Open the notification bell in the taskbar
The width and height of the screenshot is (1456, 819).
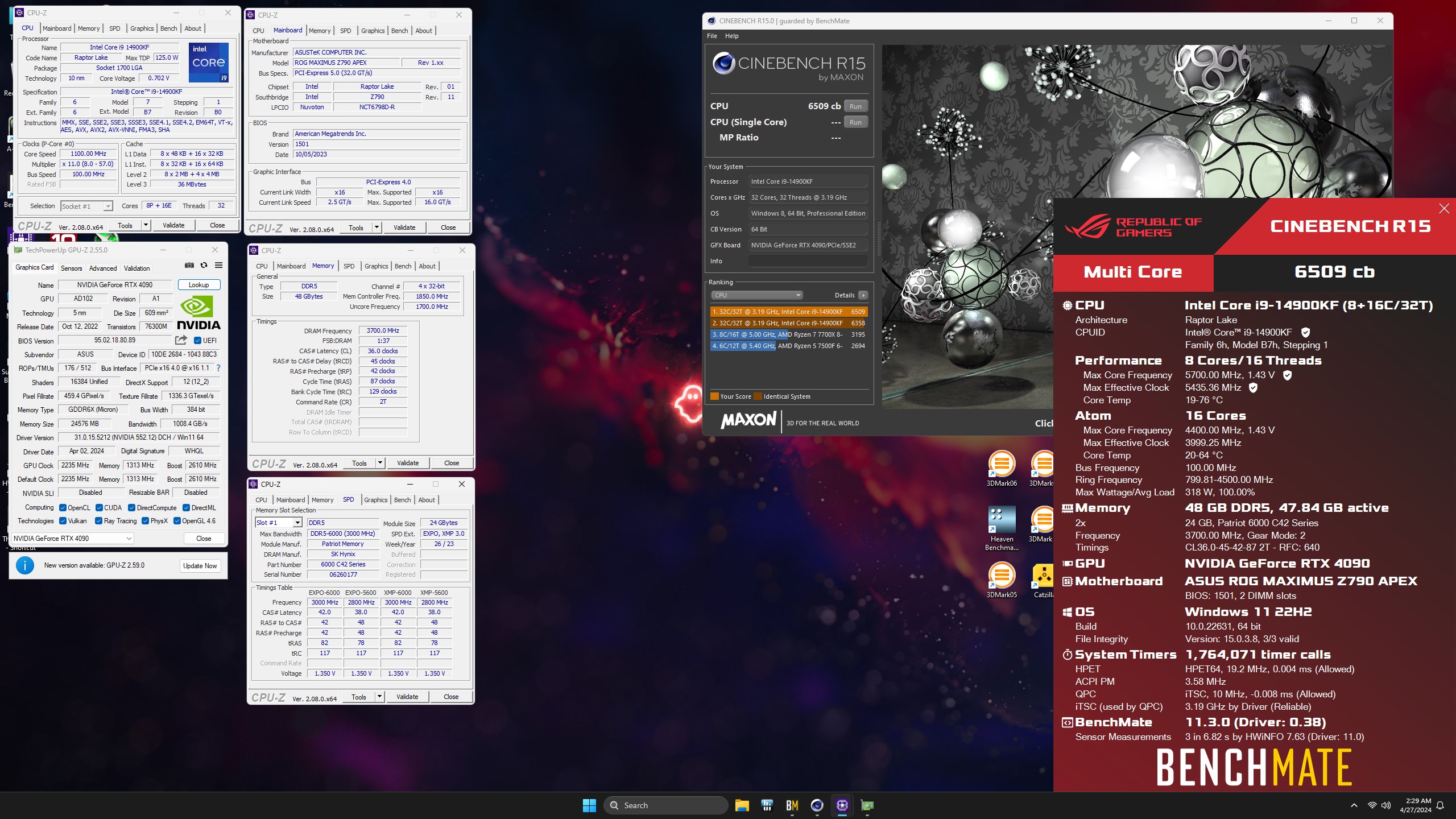(1440, 805)
